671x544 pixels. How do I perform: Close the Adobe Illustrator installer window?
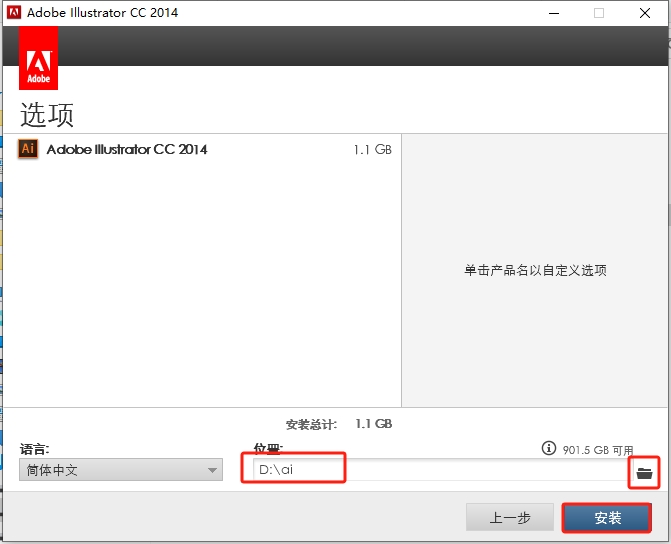click(x=645, y=13)
